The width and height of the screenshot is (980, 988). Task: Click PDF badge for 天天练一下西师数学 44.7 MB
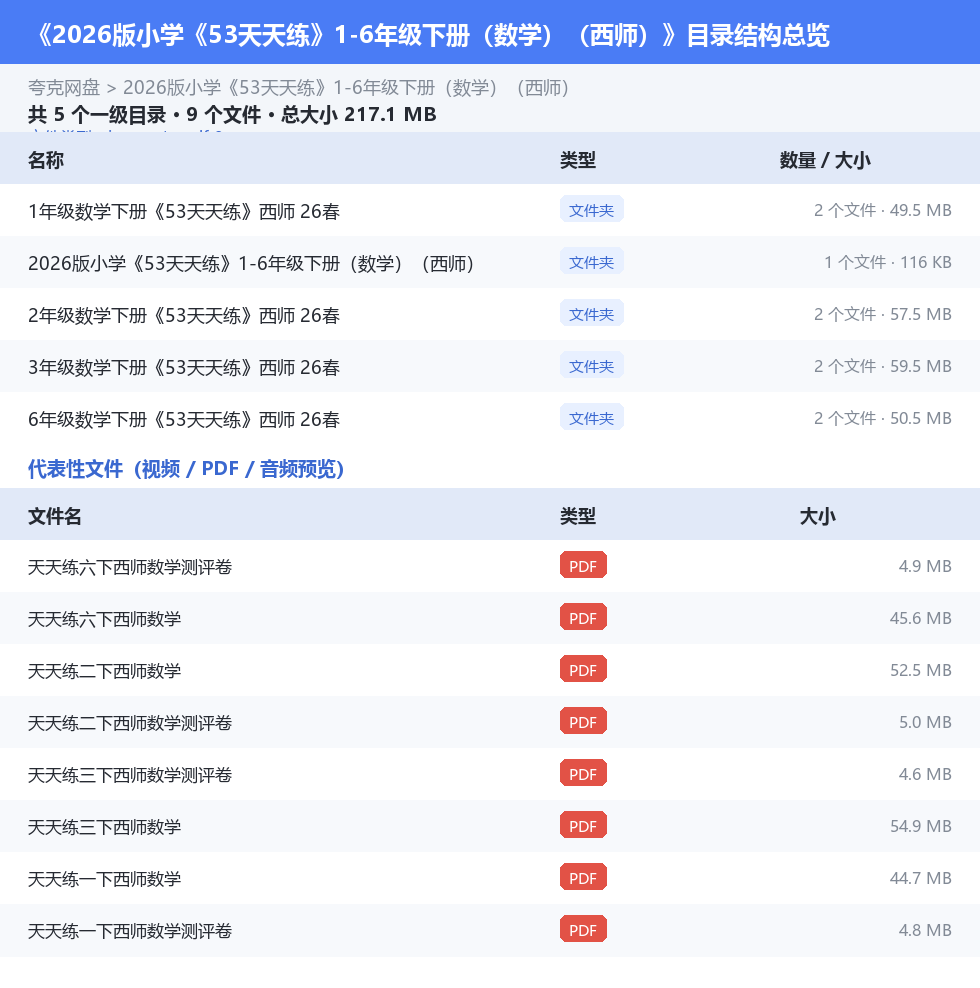(x=584, y=877)
